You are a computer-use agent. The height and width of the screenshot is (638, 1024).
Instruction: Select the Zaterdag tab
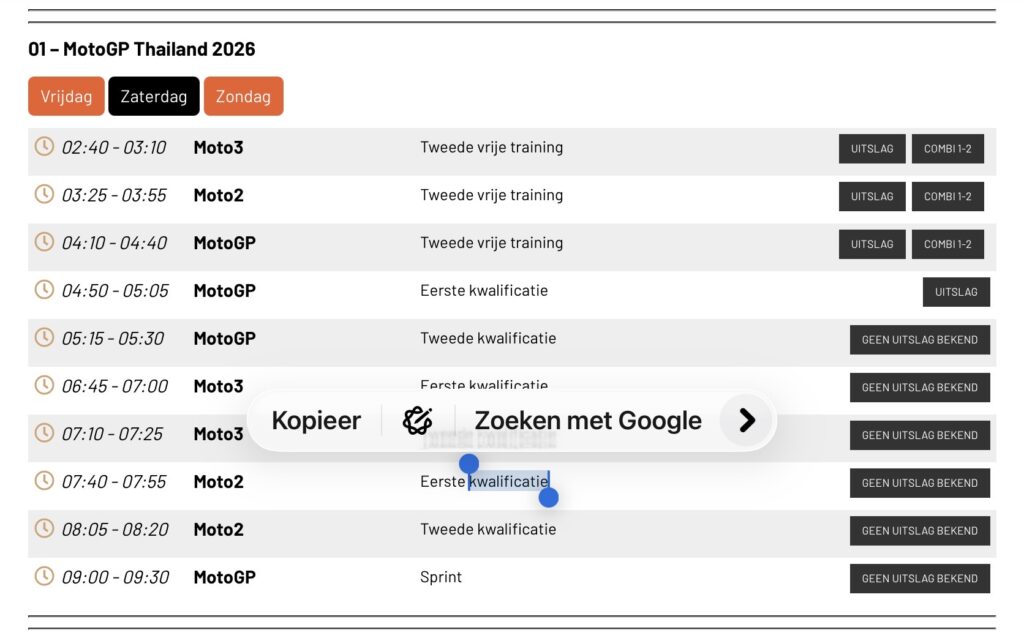pyautogui.click(x=154, y=97)
